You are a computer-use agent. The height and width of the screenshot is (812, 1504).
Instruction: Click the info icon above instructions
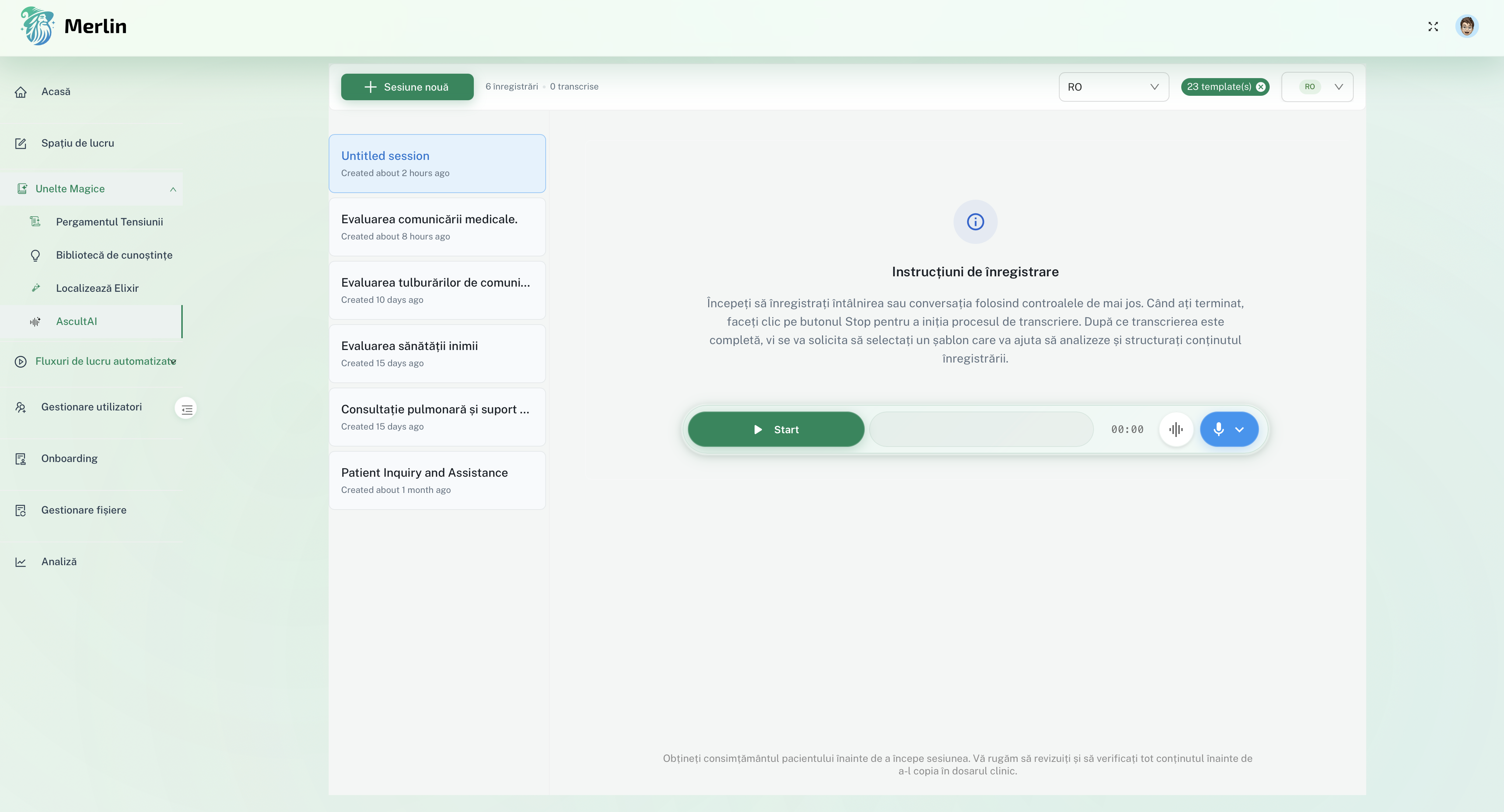975,222
